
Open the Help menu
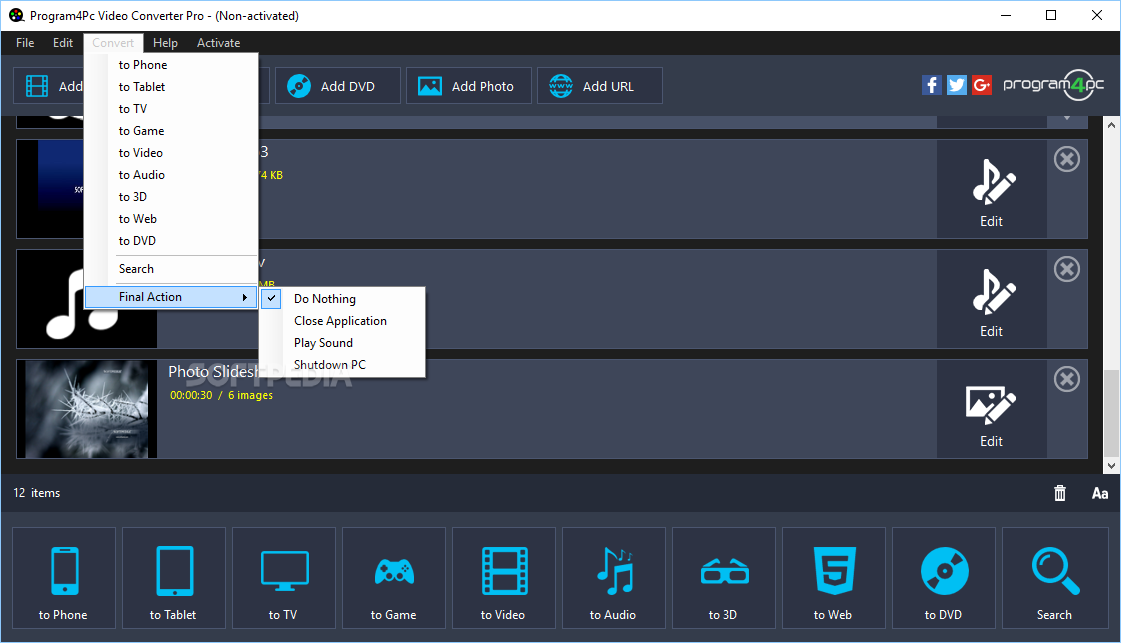(x=165, y=43)
